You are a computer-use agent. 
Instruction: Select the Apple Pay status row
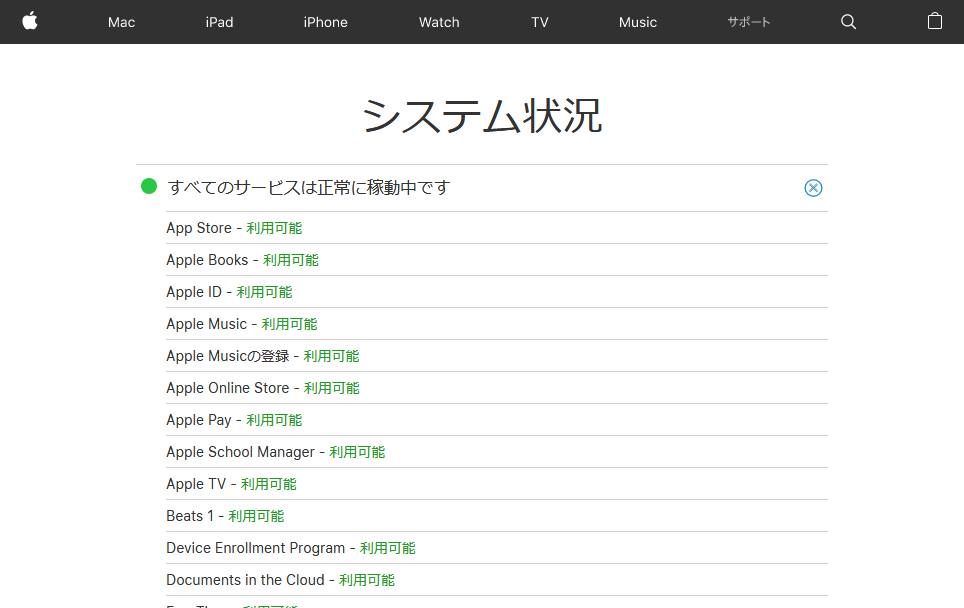click(x=497, y=420)
